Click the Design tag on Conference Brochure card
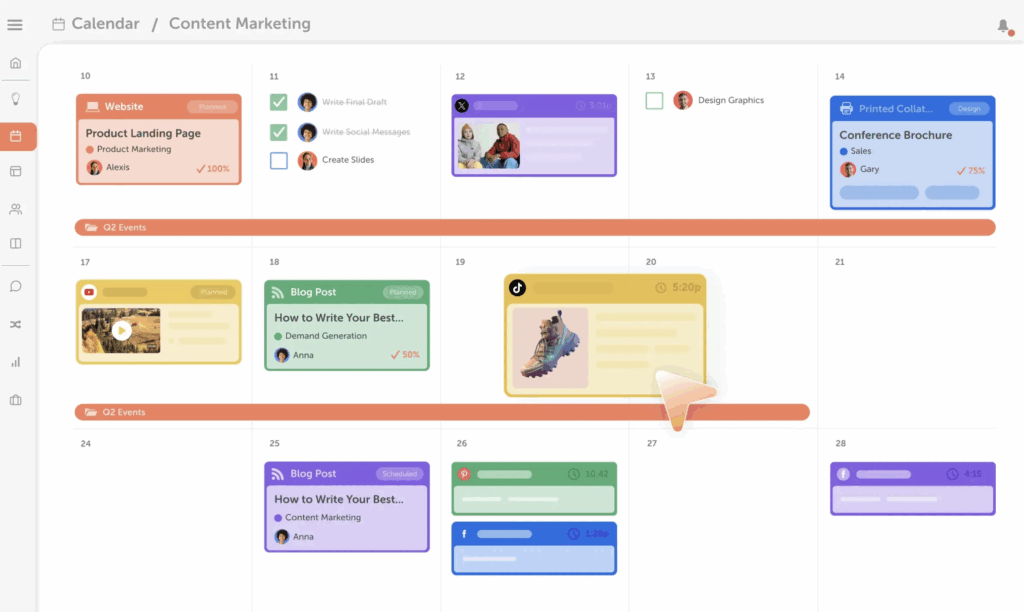Image resolution: width=1024 pixels, height=612 pixels. click(x=969, y=107)
